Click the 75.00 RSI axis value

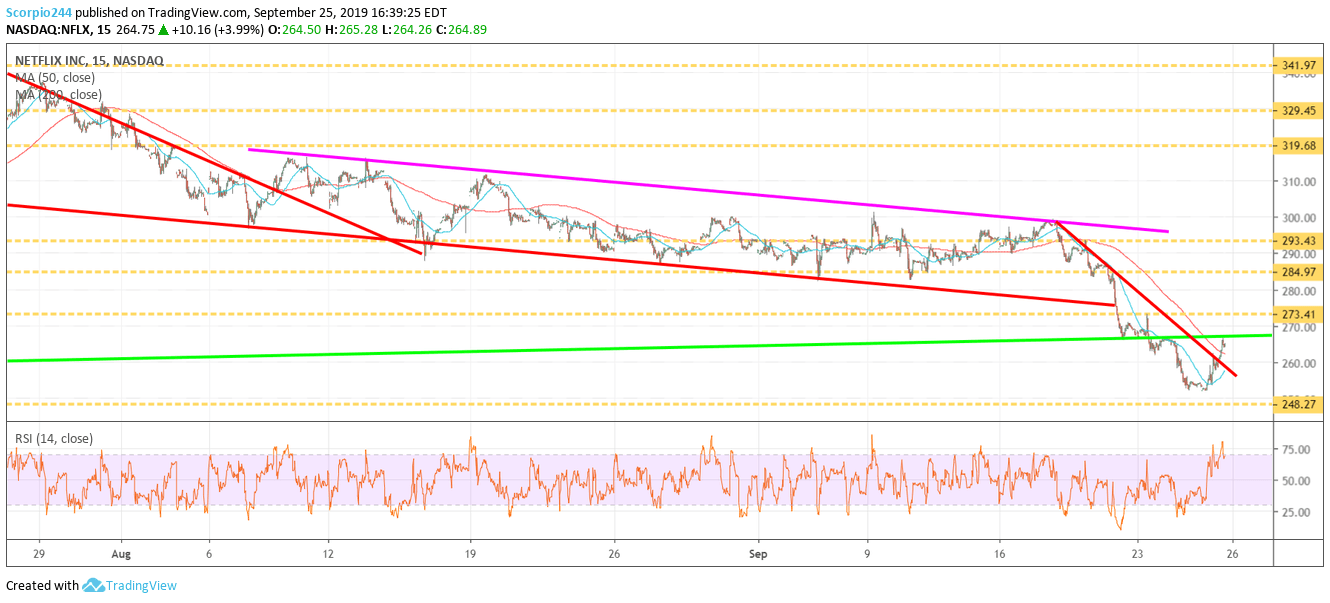(1294, 450)
